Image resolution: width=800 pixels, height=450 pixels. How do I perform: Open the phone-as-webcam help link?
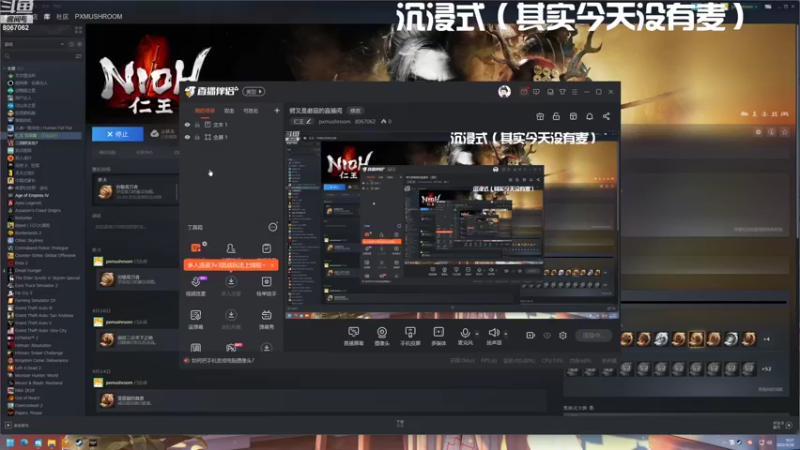click(x=222, y=360)
